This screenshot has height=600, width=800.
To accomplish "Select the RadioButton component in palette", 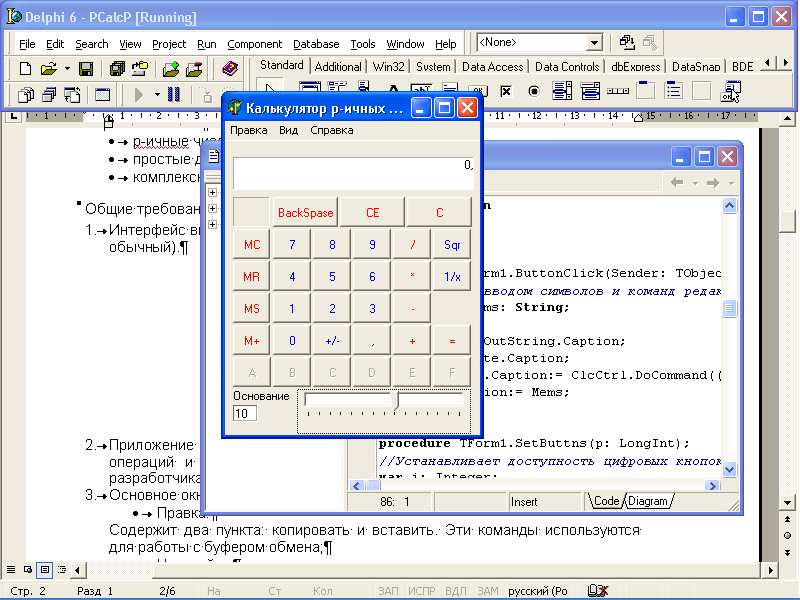I will click(x=534, y=91).
